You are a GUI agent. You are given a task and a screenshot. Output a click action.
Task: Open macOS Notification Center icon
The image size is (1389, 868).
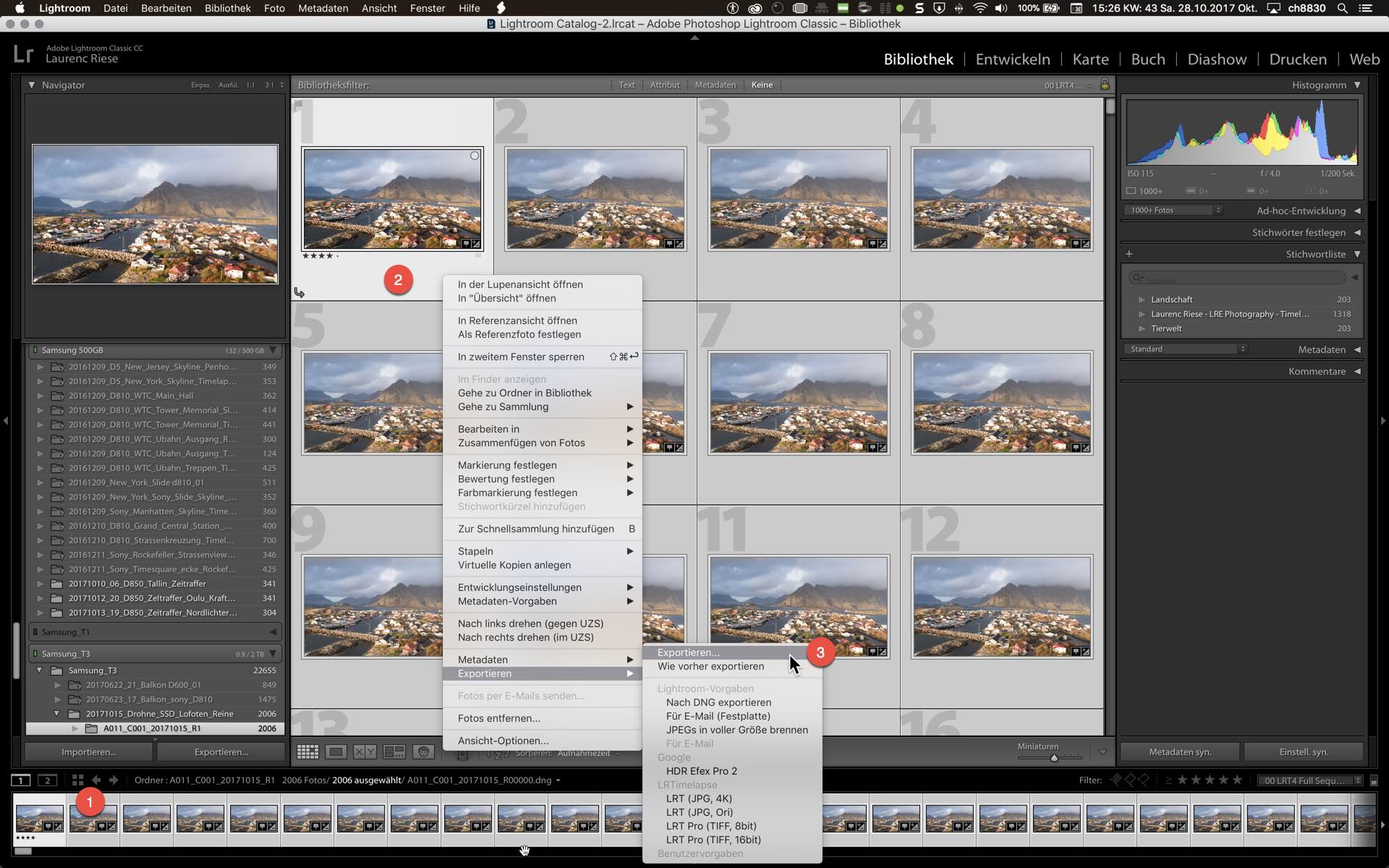click(1365, 8)
